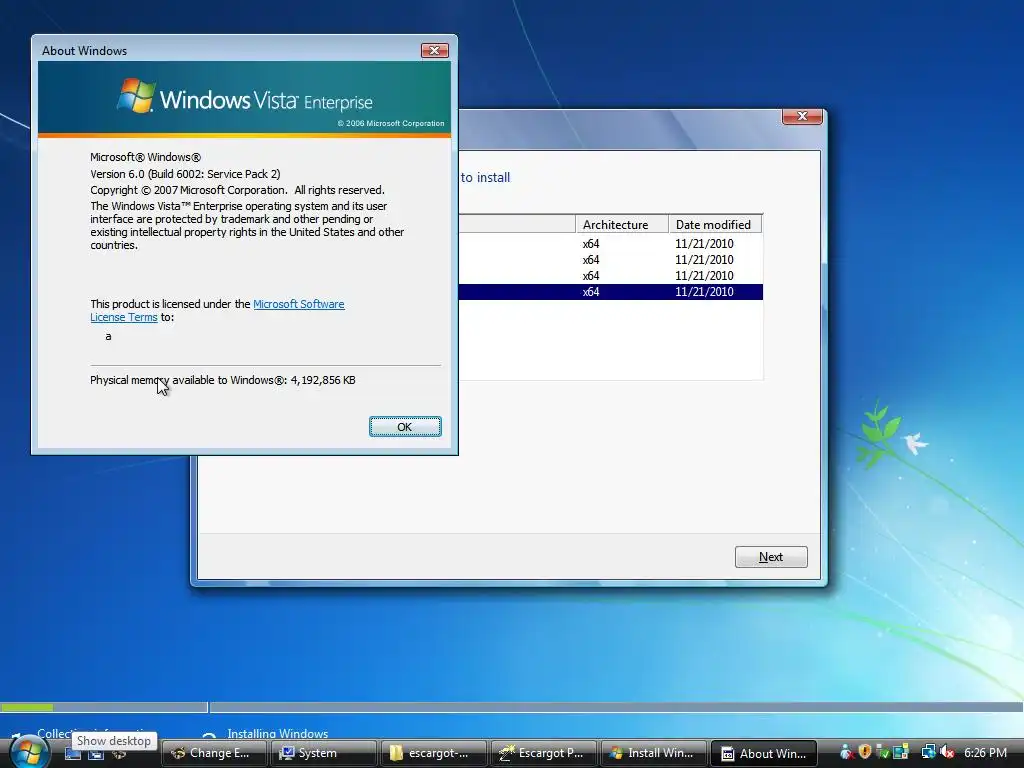Close the About Windows dialog
1024x768 pixels.
click(x=434, y=50)
